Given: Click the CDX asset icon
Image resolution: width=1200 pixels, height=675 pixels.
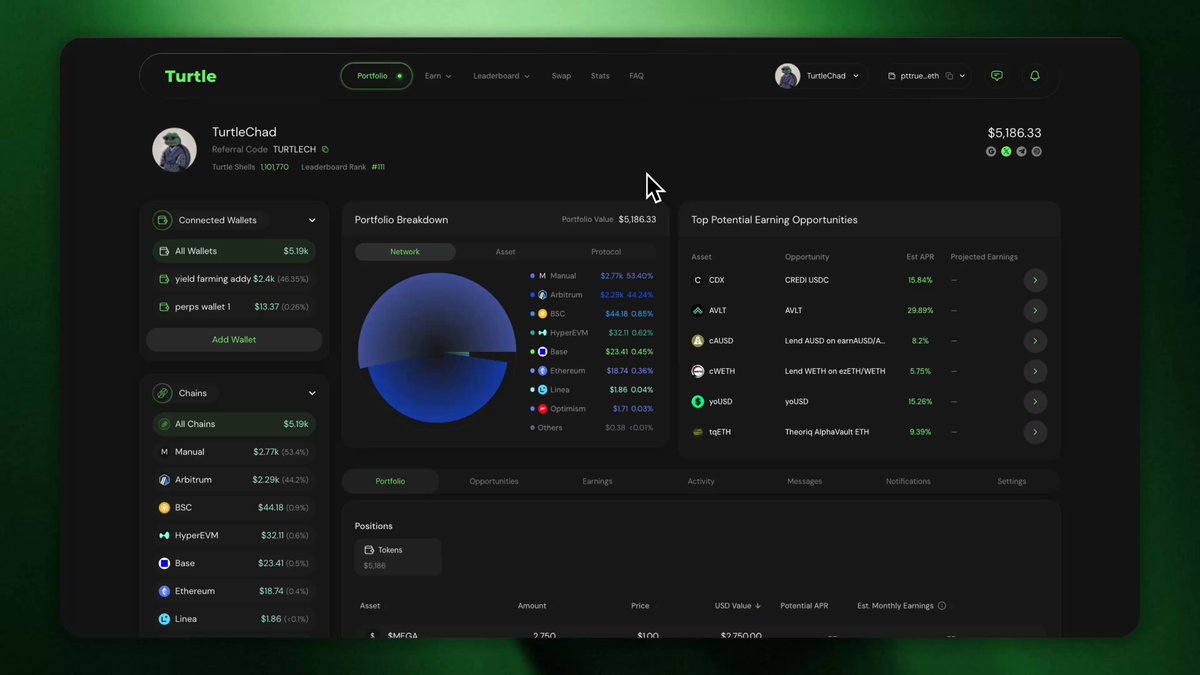Looking at the screenshot, I should [x=698, y=280].
